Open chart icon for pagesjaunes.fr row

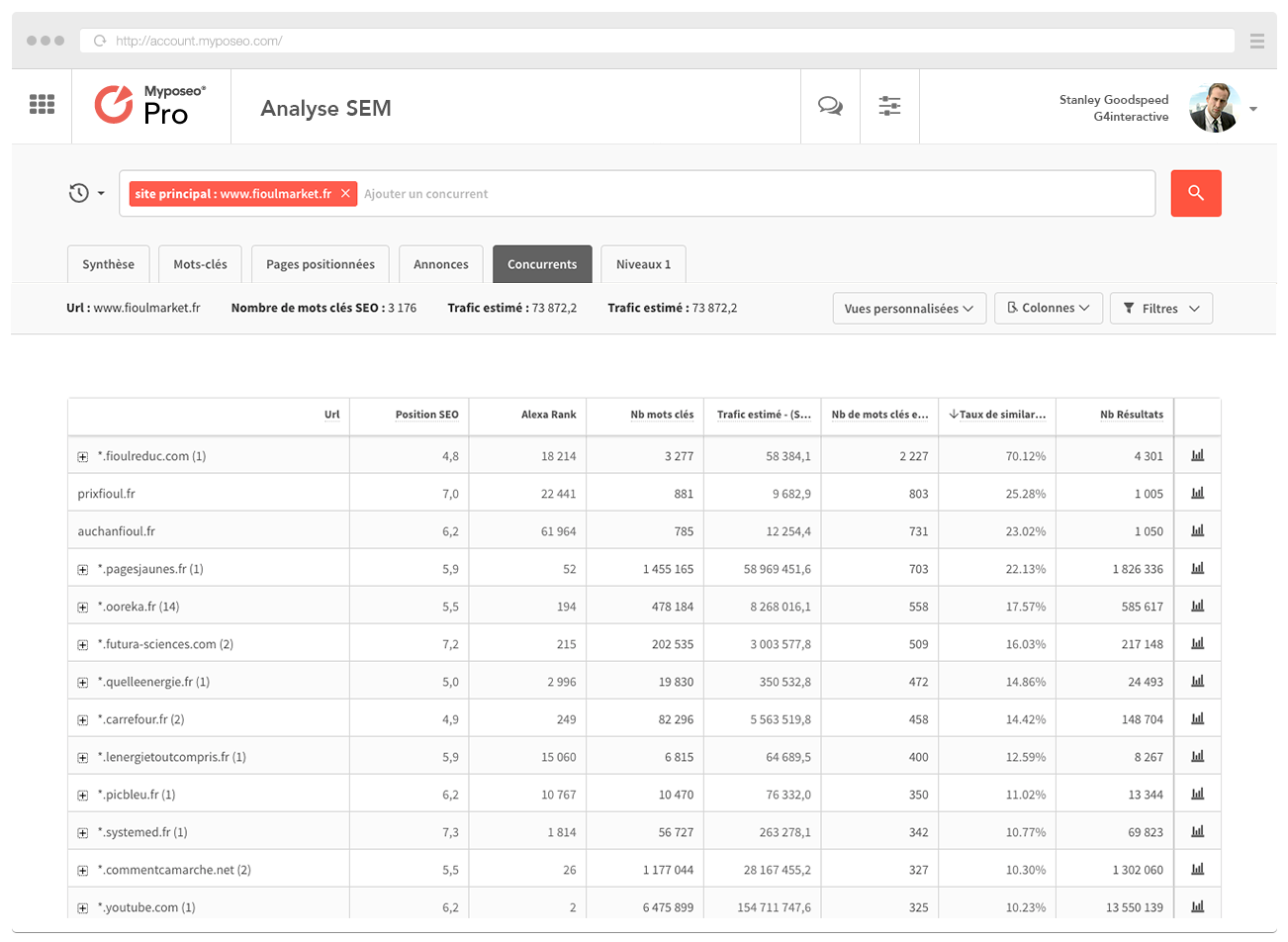1198,568
